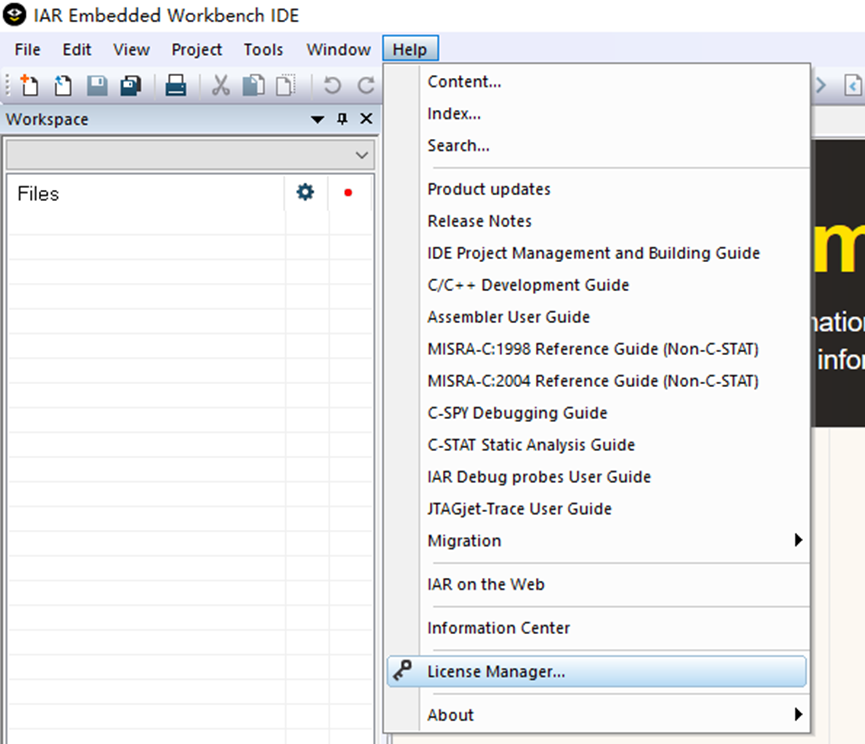This screenshot has height=744, width=865.
Task: Click the Cut scissors icon
Action: coord(221,85)
